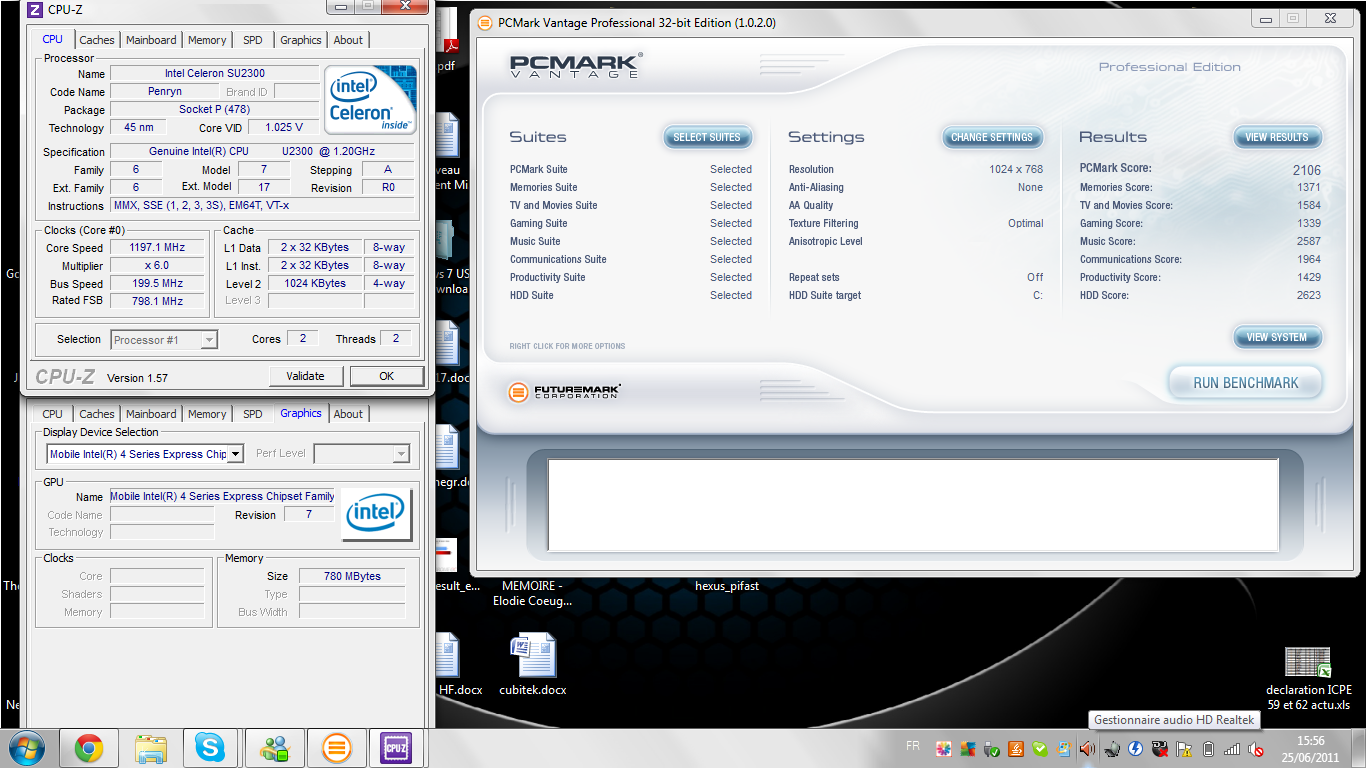This screenshot has width=1366, height=768.
Task: Click the Gaming Suite row label
Action: 538,223
